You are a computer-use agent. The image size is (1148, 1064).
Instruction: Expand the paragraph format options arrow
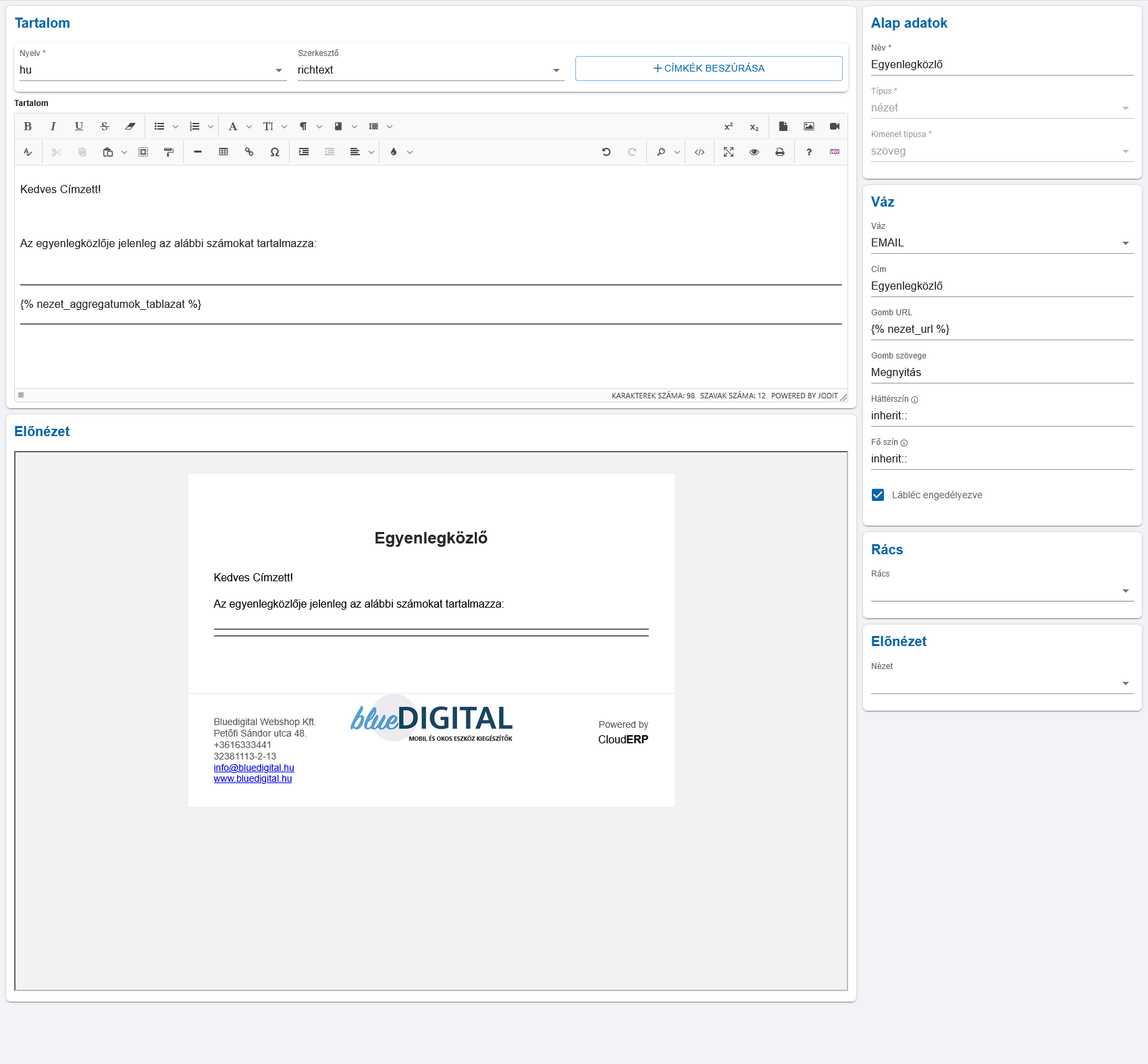(x=319, y=126)
